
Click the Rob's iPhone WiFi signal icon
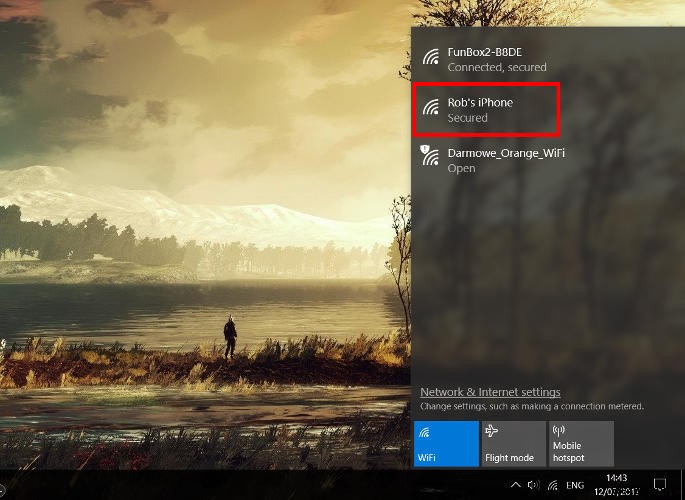[x=430, y=107]
